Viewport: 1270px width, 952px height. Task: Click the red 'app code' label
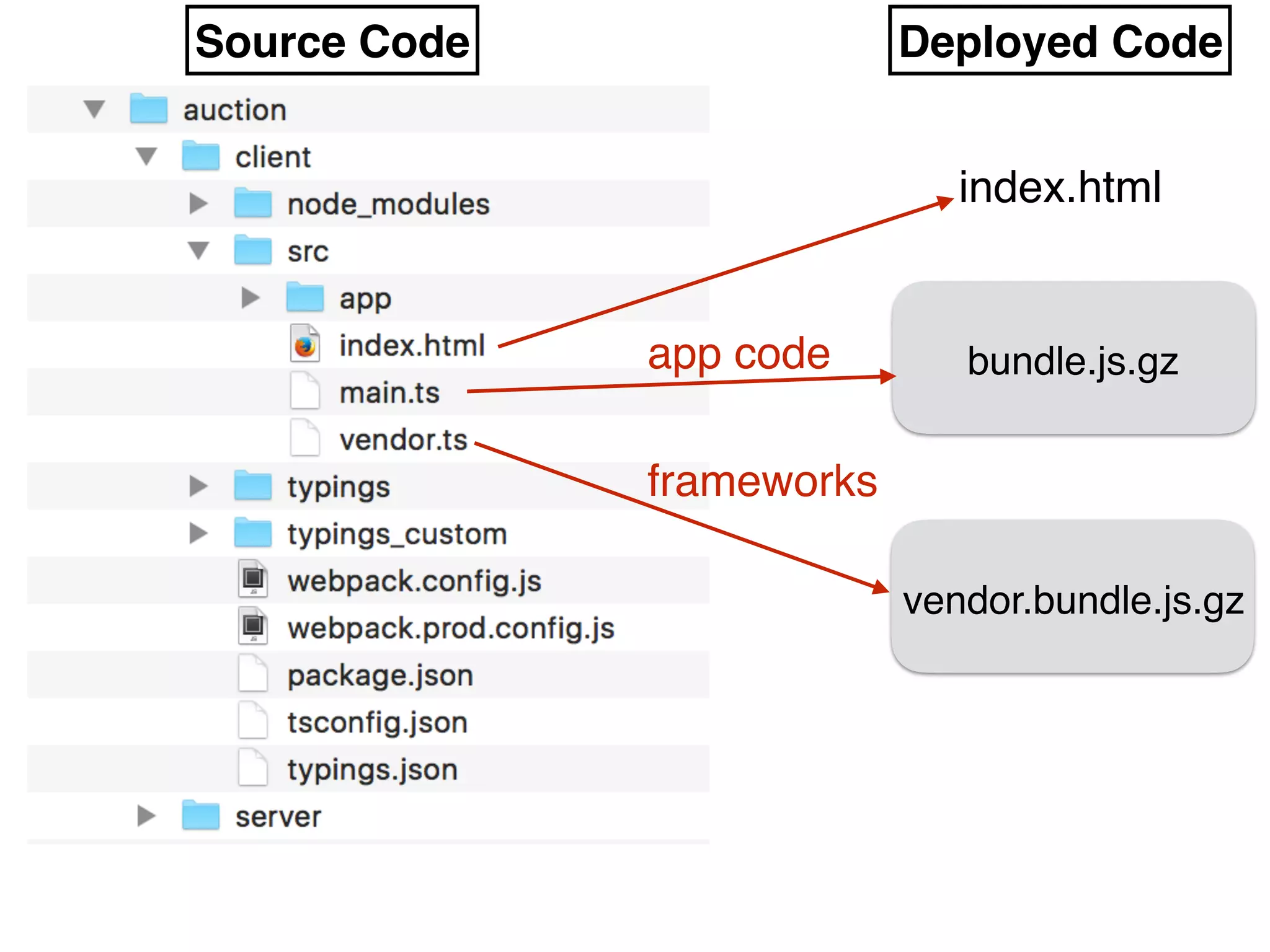(739, 355)
